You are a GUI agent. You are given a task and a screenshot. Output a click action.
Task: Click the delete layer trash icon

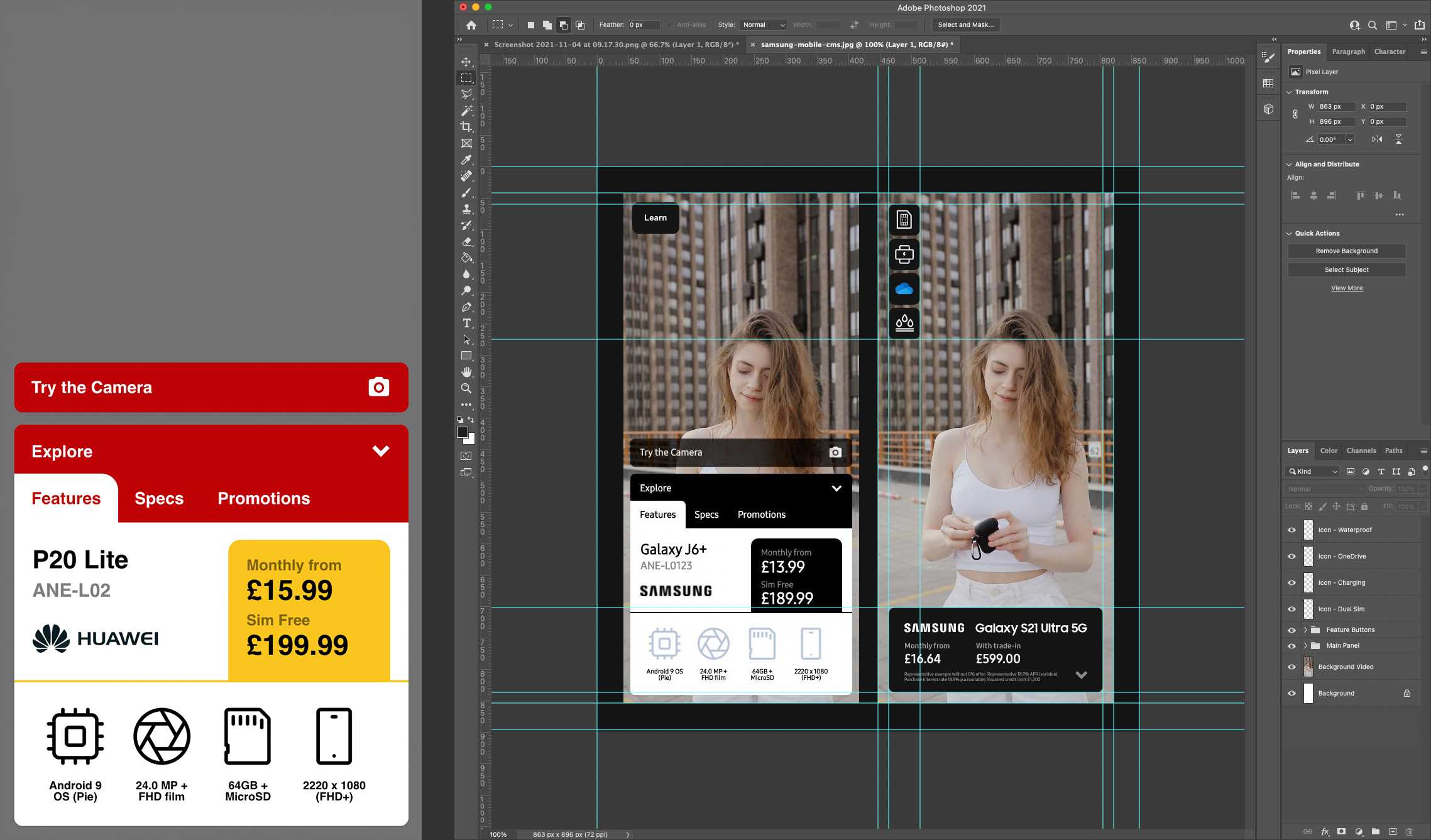(x=1409, y=831)
